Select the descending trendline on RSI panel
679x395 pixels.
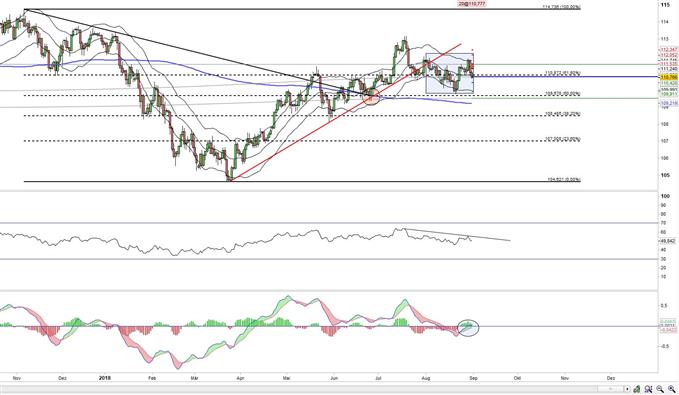457,234
